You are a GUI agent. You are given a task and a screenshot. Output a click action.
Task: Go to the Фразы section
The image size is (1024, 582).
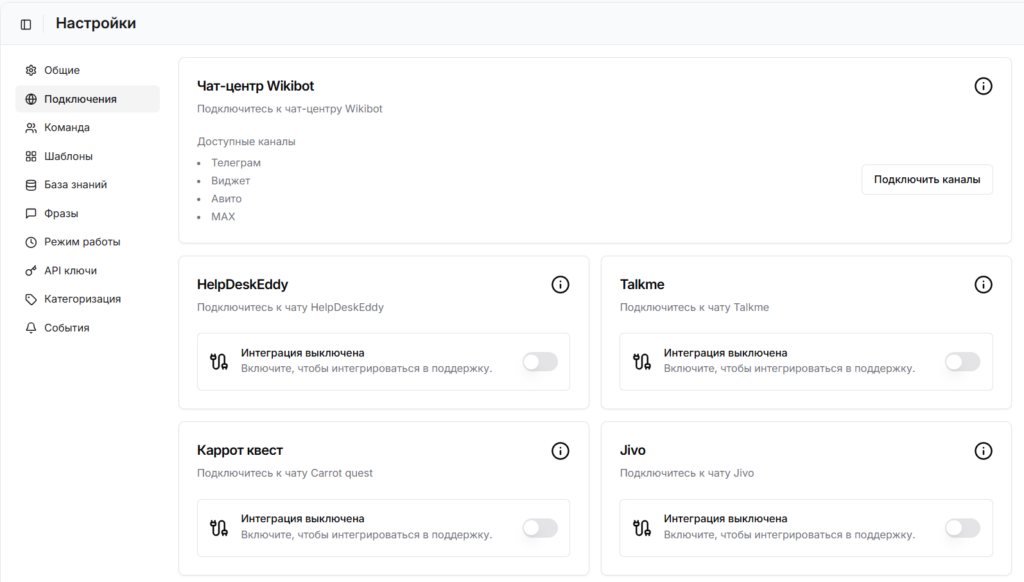[88, 214]
